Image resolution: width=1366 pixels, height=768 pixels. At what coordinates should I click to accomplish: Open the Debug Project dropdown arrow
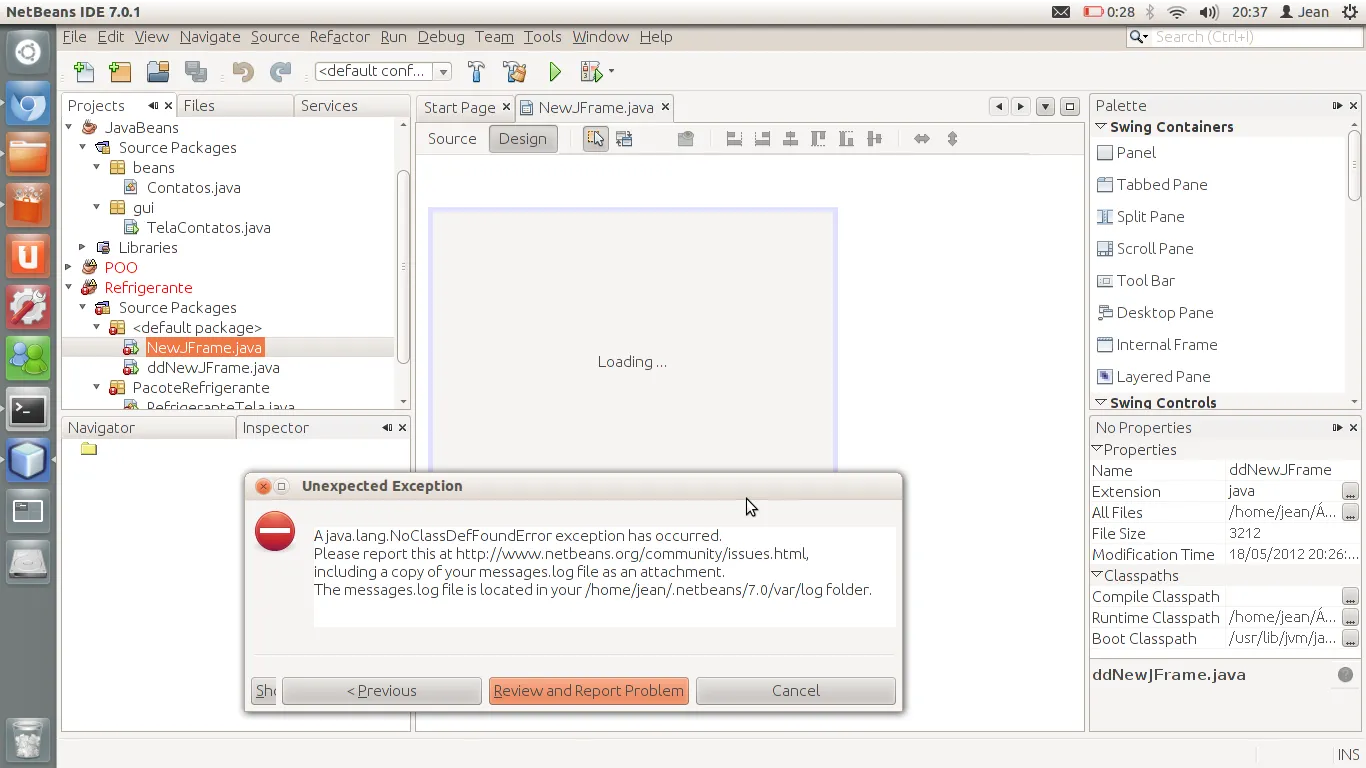click(x=611, y=72)
